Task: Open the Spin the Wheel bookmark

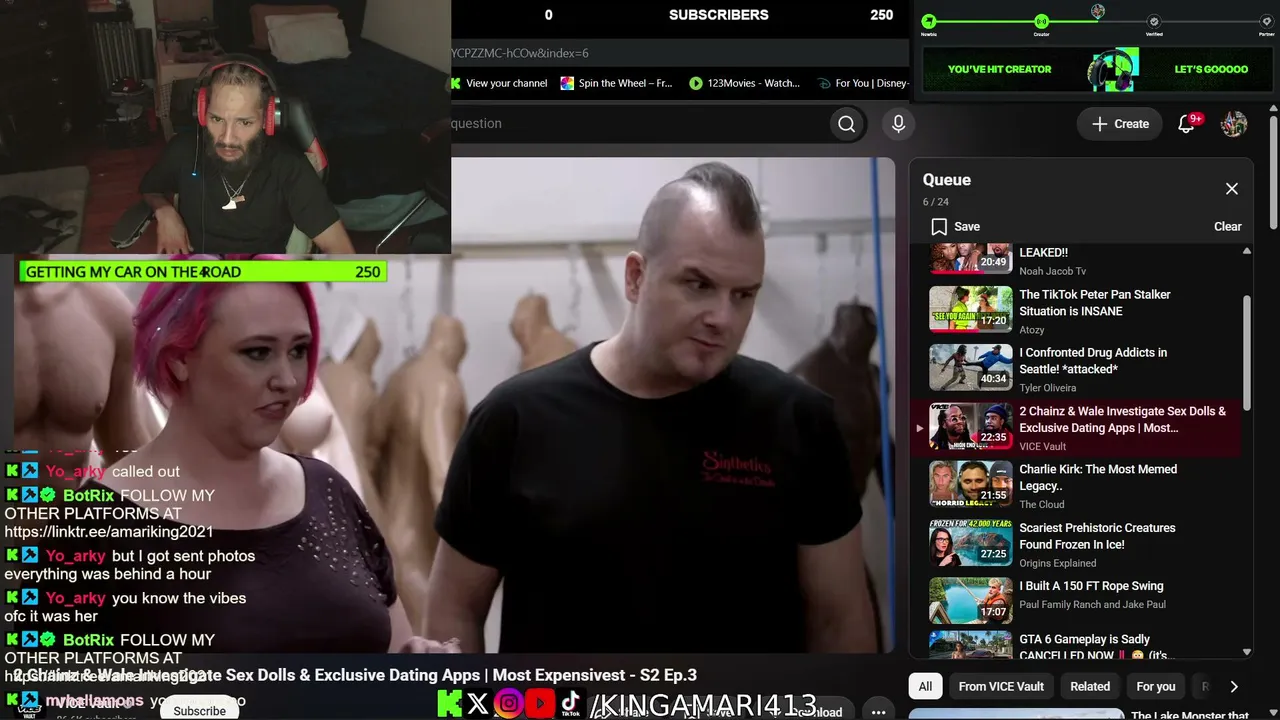Action: 617,83
